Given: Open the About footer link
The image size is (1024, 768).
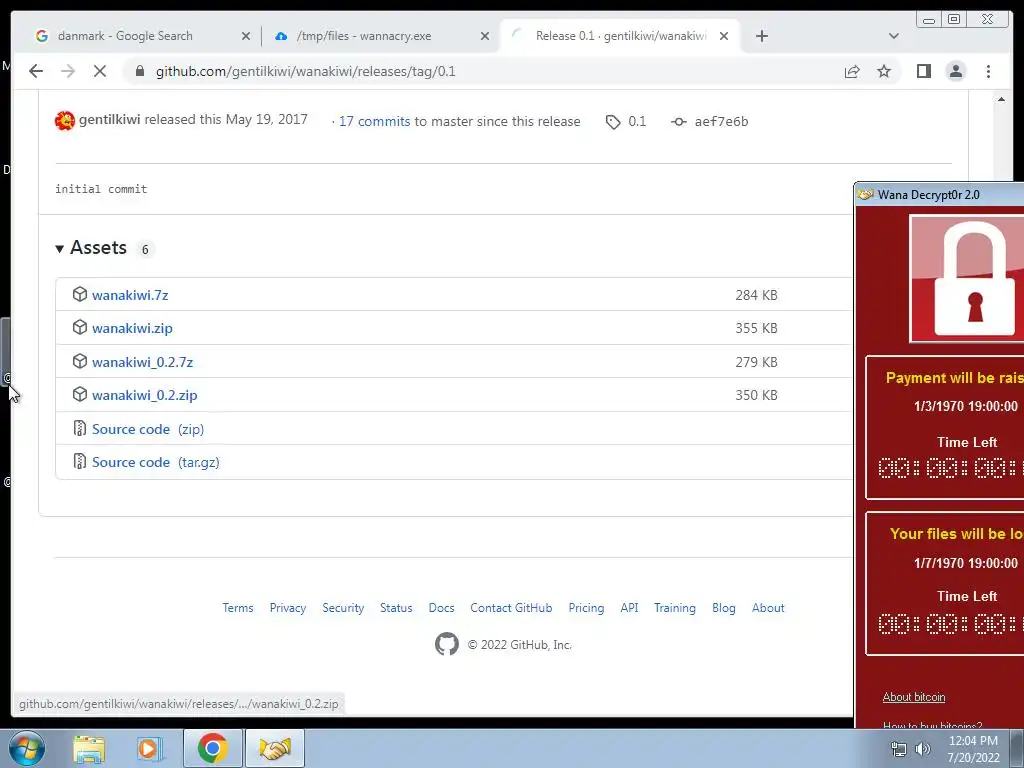Looking at the screenshot, I should [x=768, y=607].
